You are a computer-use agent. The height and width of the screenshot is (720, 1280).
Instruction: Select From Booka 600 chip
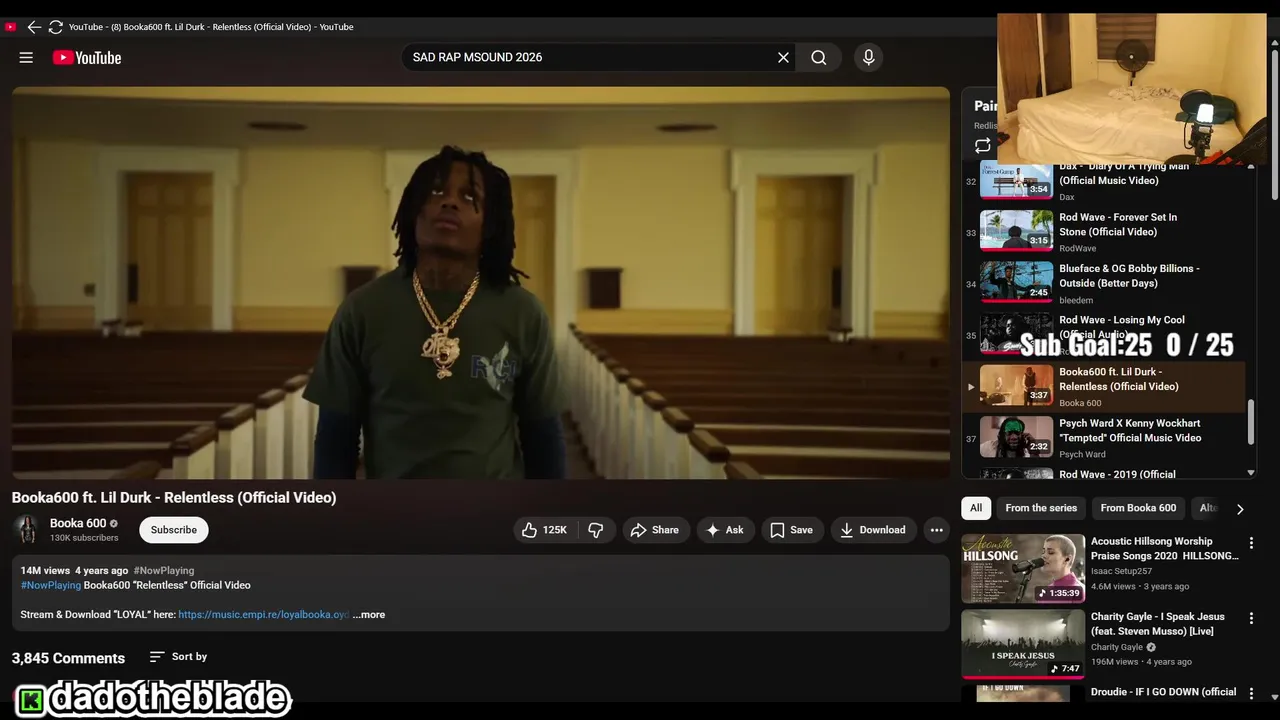[1138, 508]
